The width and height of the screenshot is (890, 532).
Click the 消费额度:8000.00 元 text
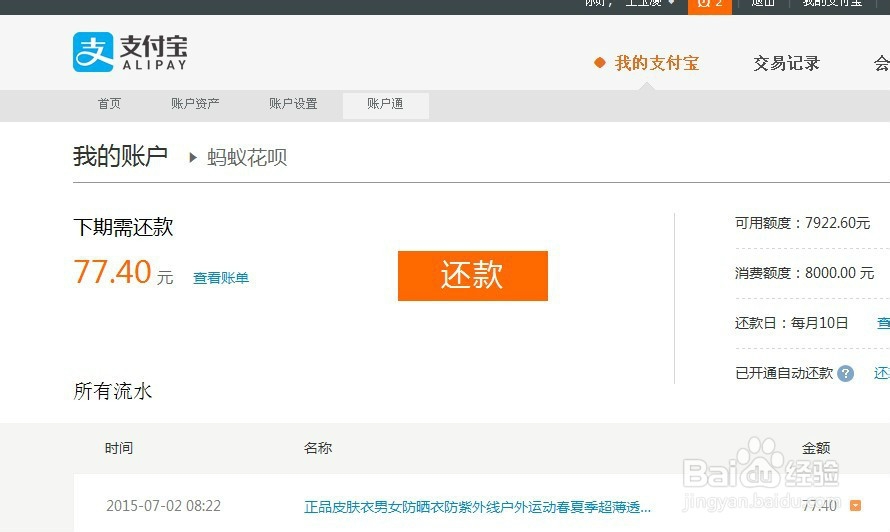804,273
